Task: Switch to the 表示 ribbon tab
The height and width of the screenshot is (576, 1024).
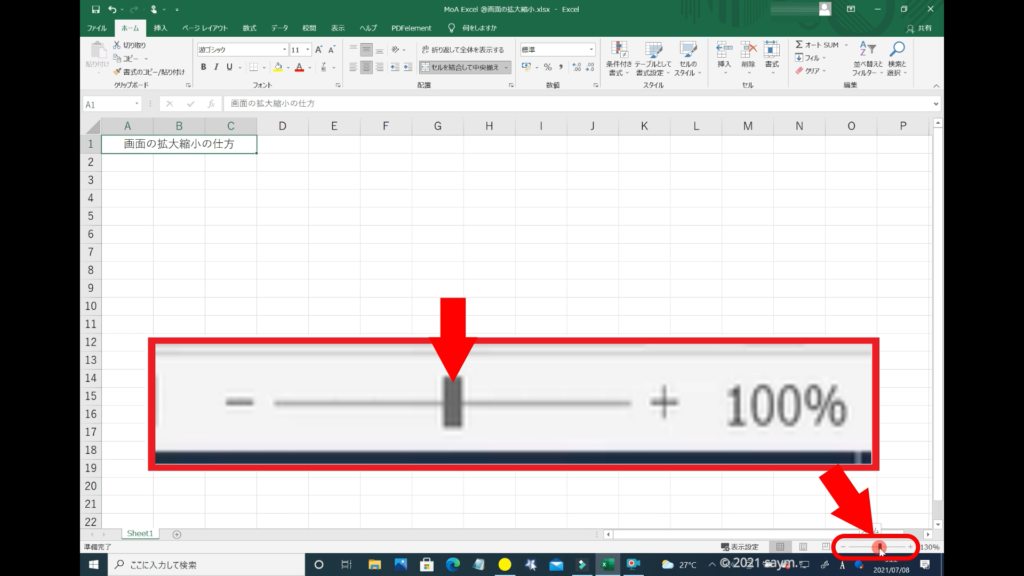Action: 338,28
